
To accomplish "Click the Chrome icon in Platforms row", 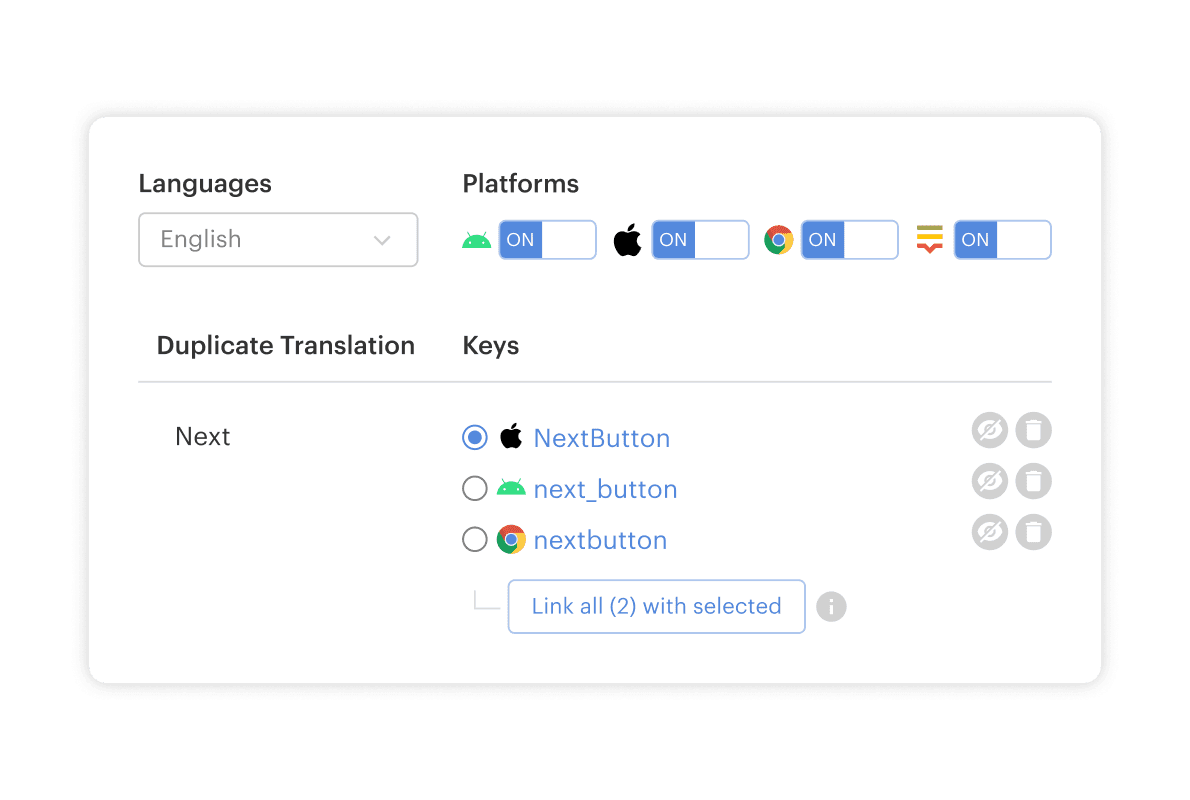I will click(778, 240).
